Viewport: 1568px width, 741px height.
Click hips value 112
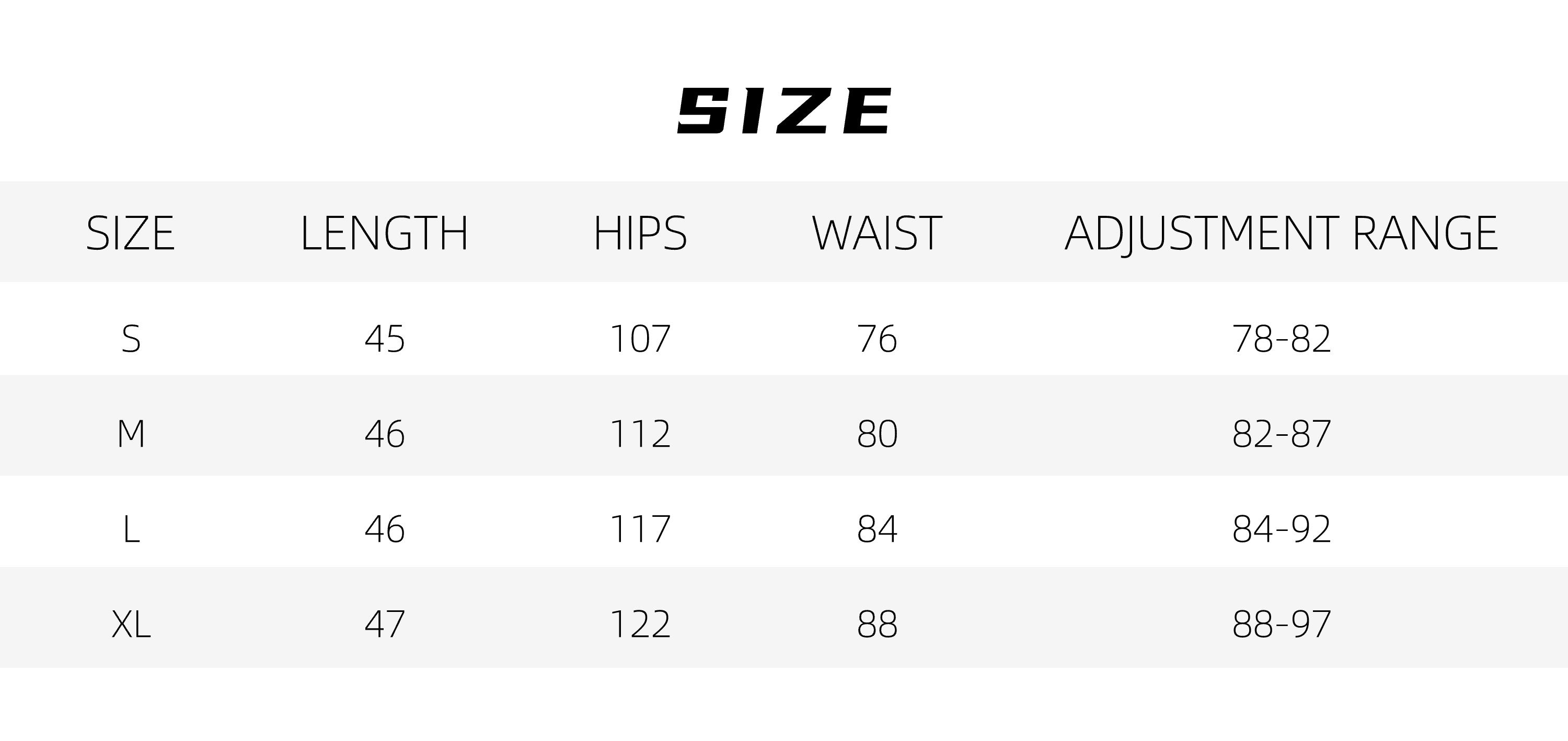click(x=640, y=434)
